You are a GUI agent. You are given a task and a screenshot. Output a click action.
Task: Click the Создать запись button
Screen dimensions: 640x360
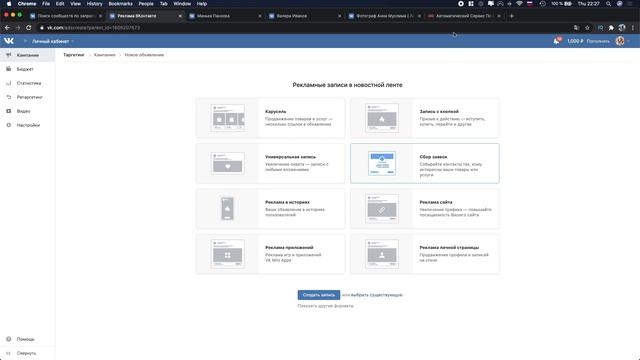click(x=319, y=295)
